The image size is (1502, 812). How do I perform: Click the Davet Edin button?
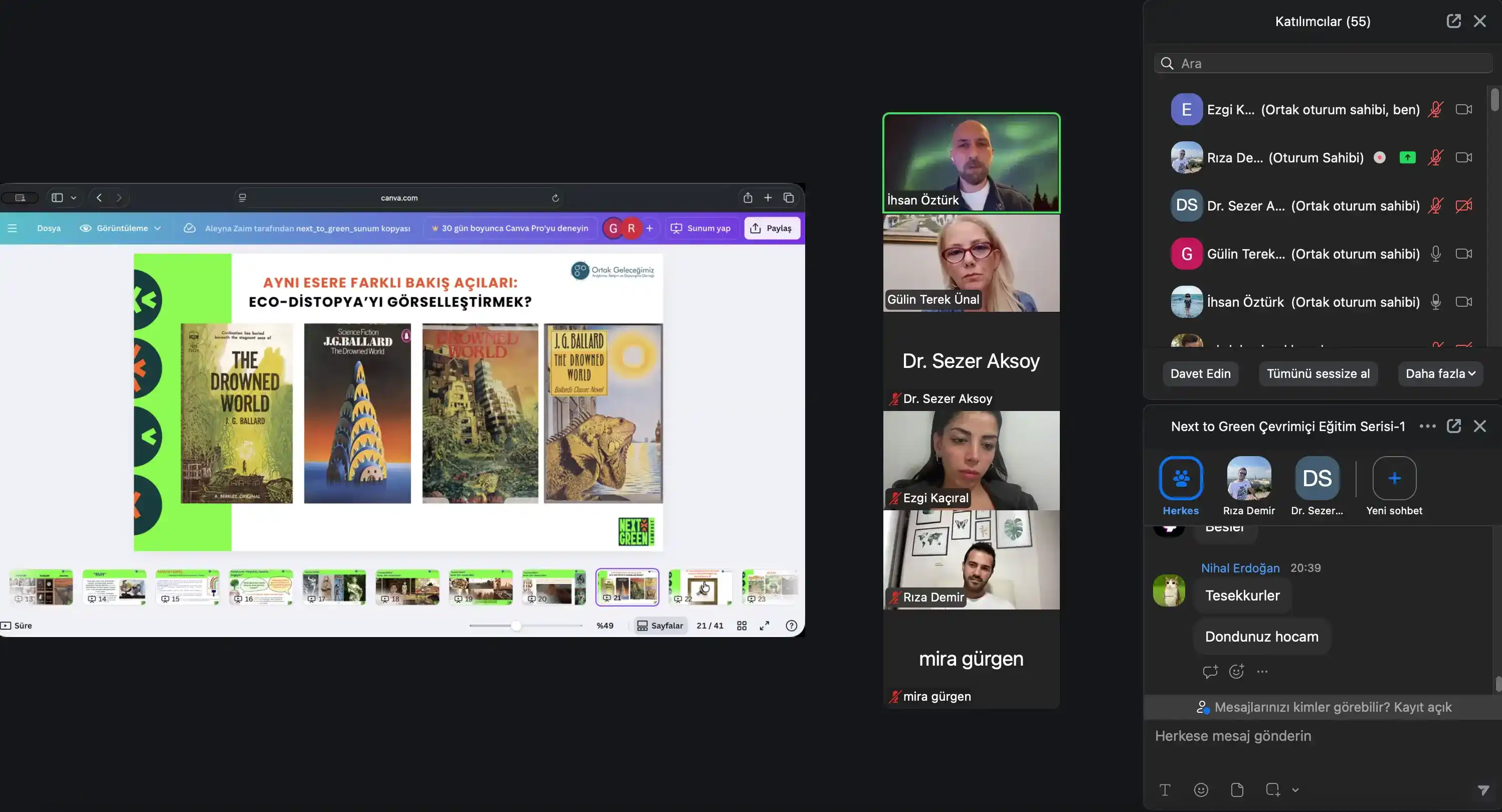coord(1200,373)
